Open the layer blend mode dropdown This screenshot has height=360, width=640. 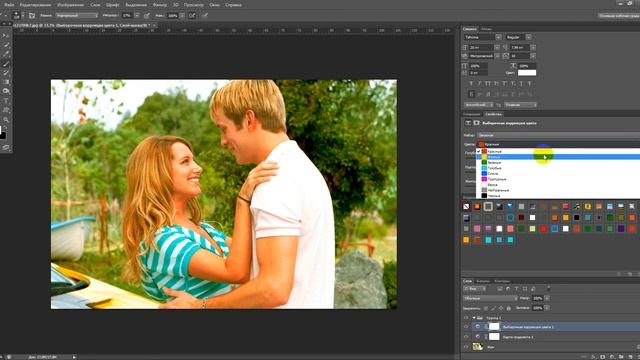pyautogui.click(x=490, y=298)
